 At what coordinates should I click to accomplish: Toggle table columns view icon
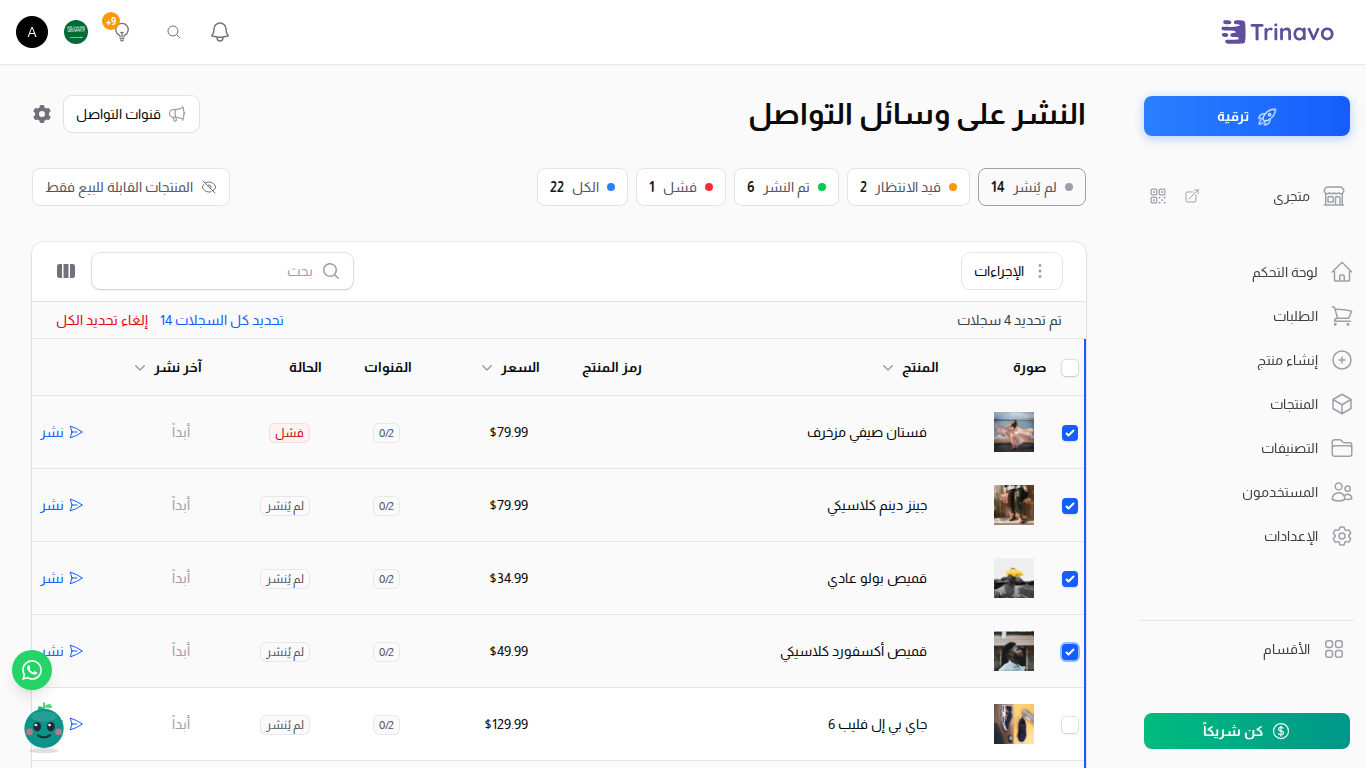click(x=66, y=271)
